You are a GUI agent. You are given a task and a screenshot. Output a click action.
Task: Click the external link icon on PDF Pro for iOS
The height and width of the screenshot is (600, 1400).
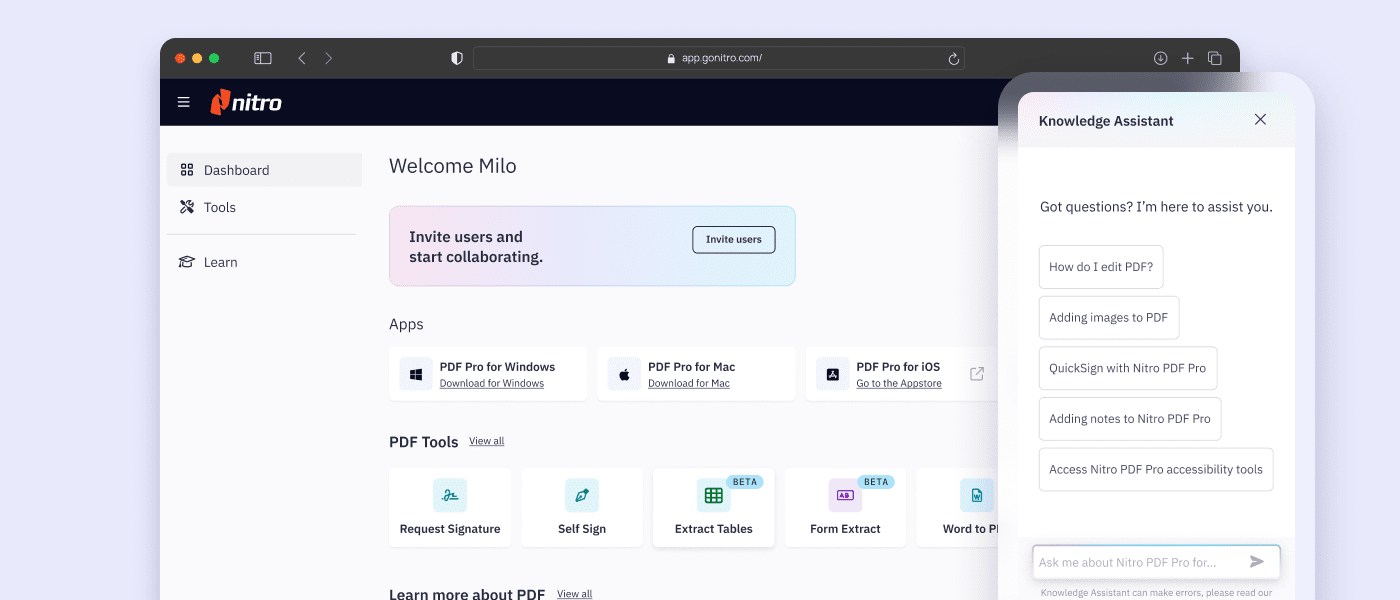976,373
